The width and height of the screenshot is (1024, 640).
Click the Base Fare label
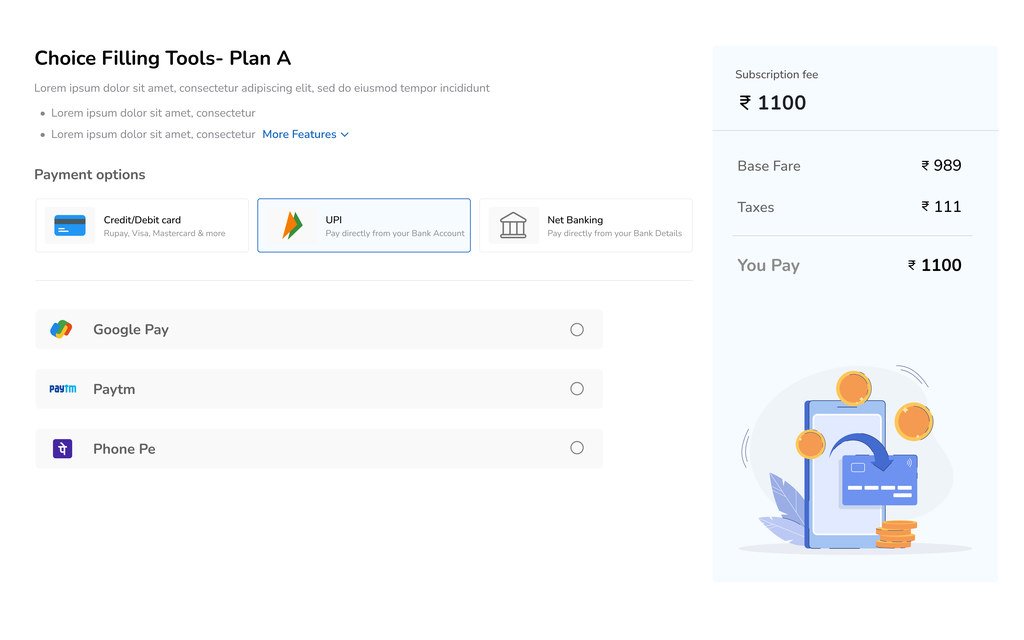coord(769,166)
